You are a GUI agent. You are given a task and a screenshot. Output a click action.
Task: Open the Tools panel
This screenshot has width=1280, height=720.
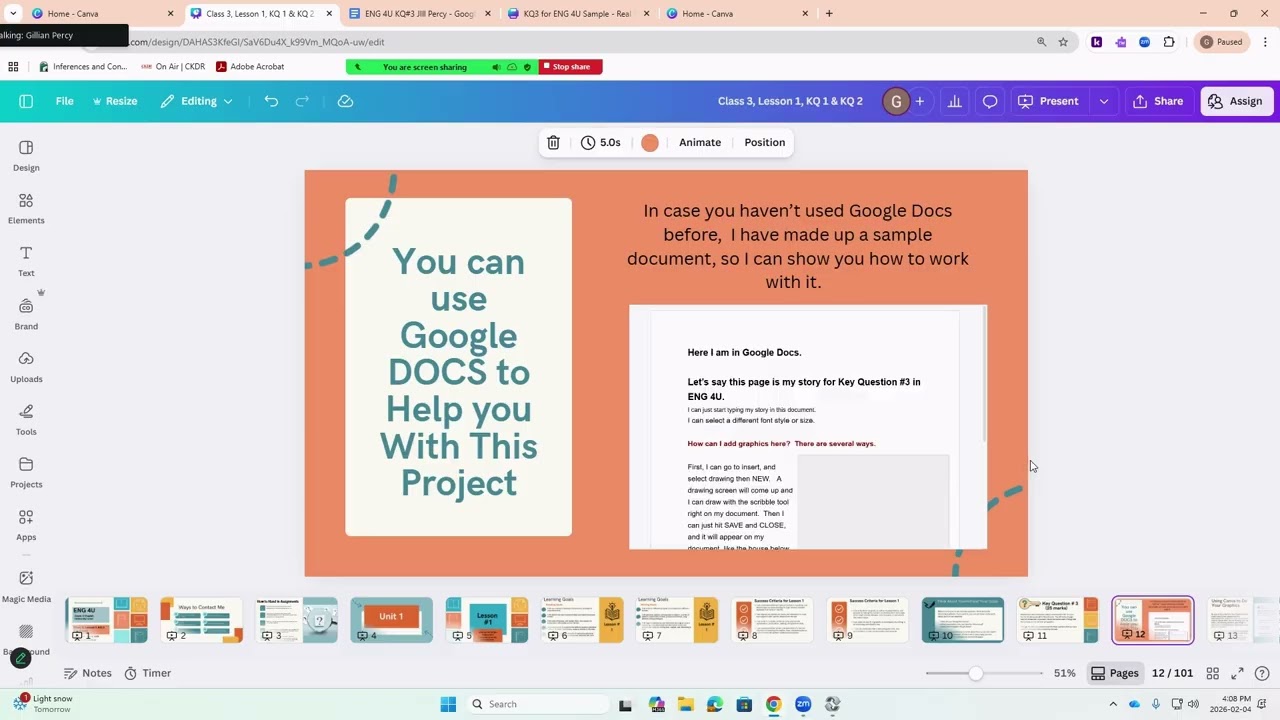pyautogui.click(x=26, y=420)
